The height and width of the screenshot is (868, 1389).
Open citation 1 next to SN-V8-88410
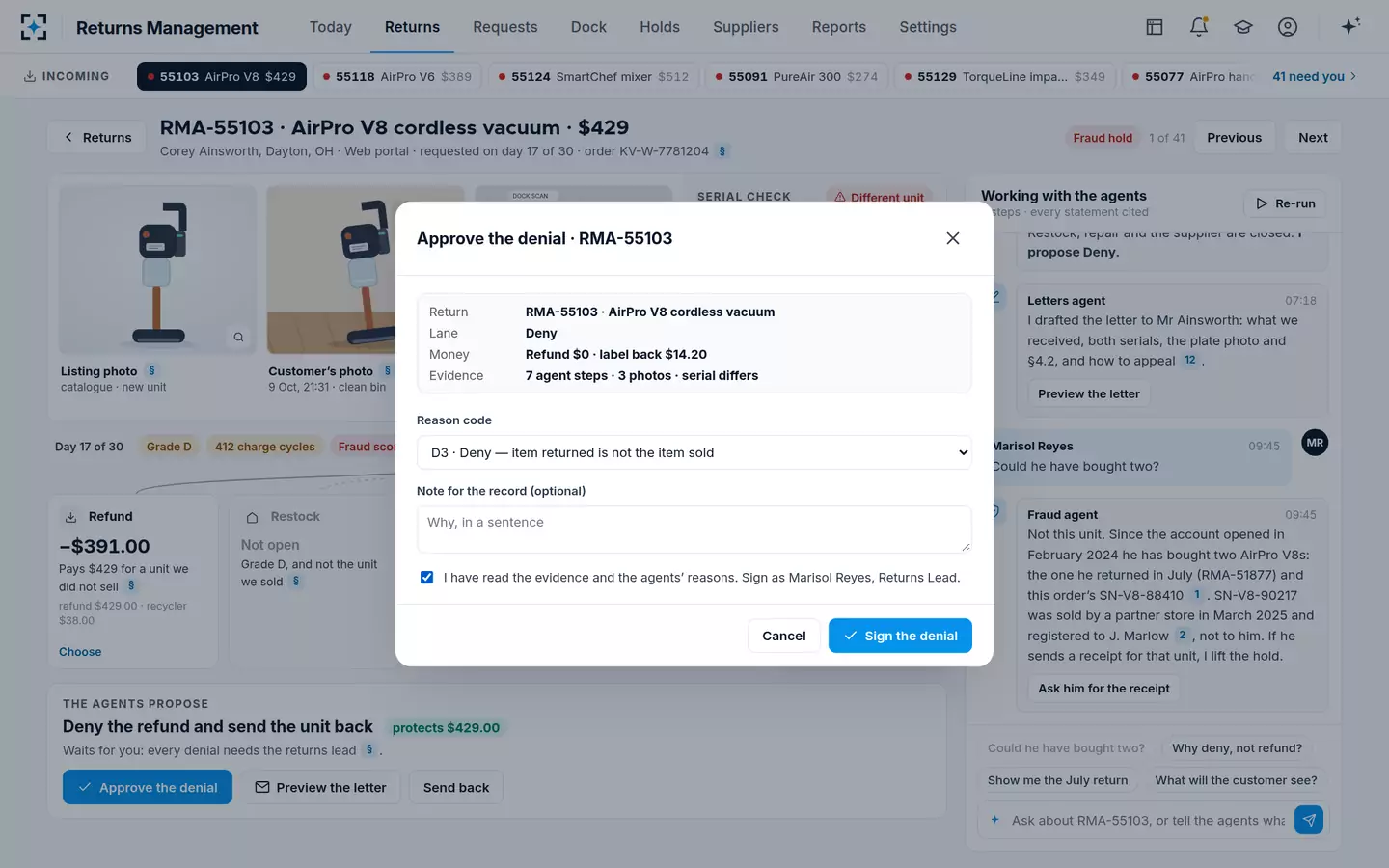pos(1197,595)
